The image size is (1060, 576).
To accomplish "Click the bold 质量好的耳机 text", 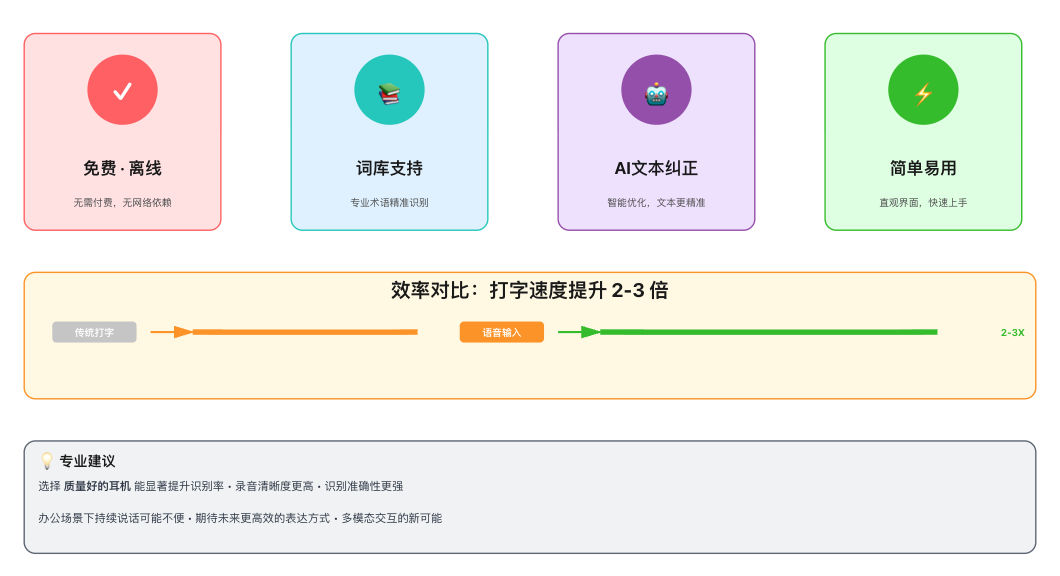I will 97,486.
